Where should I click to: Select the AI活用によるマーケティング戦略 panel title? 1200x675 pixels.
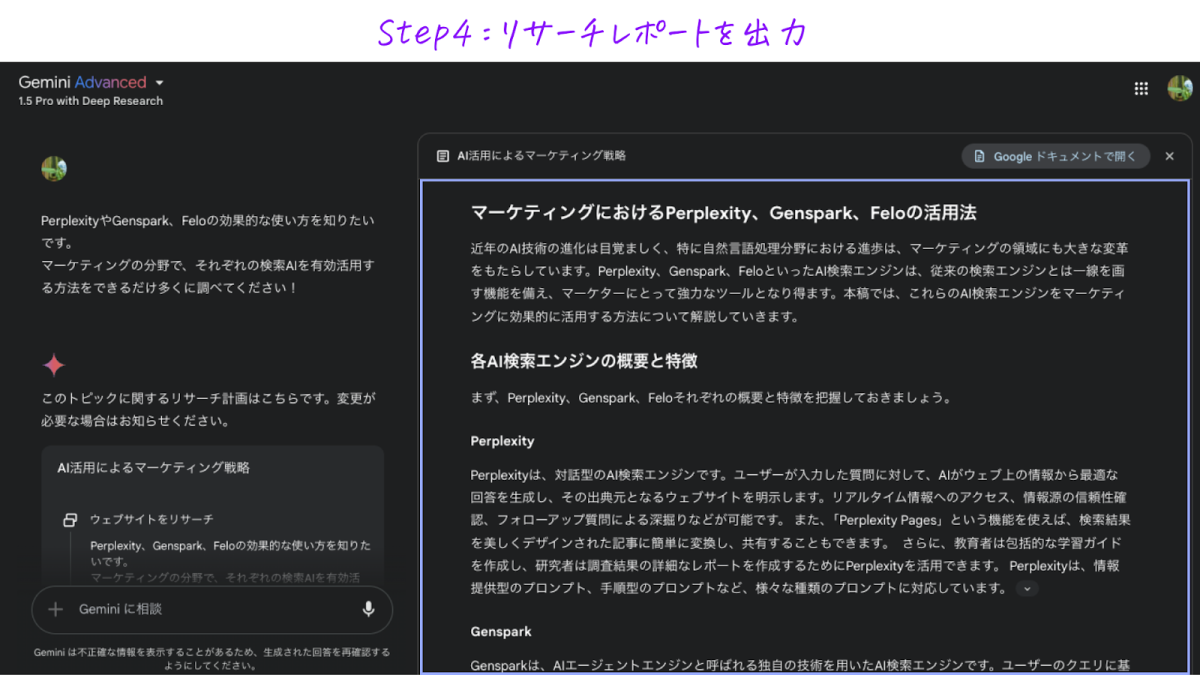pos(541,156)
